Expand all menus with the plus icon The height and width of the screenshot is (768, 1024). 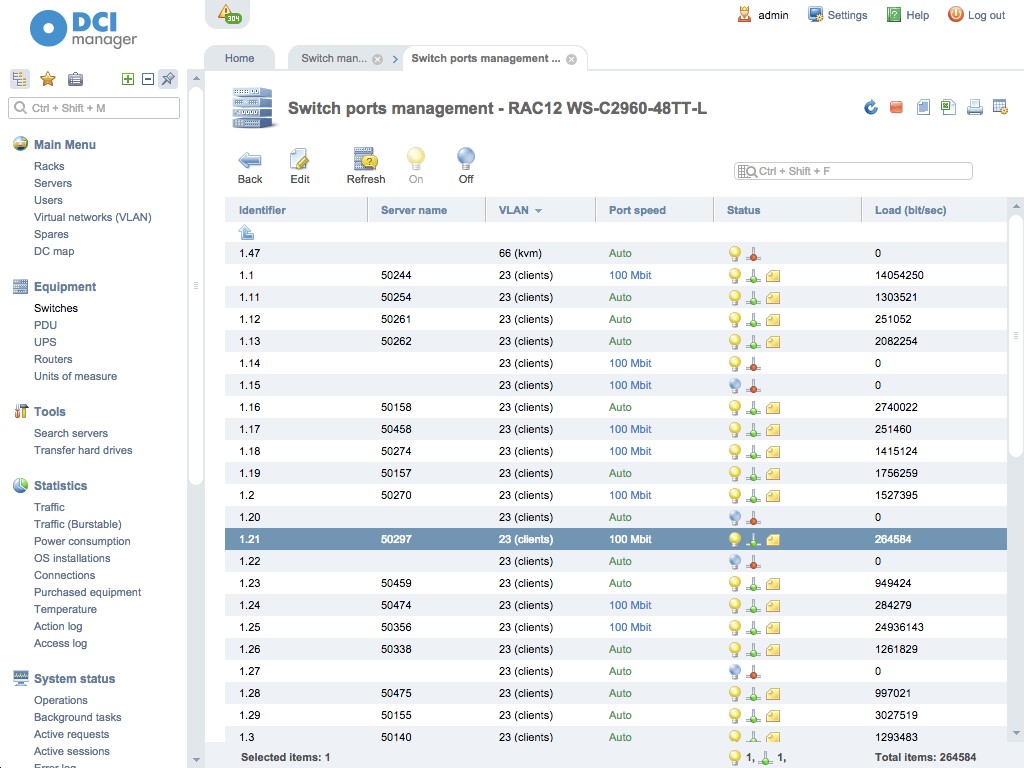[x=128, y=78]
